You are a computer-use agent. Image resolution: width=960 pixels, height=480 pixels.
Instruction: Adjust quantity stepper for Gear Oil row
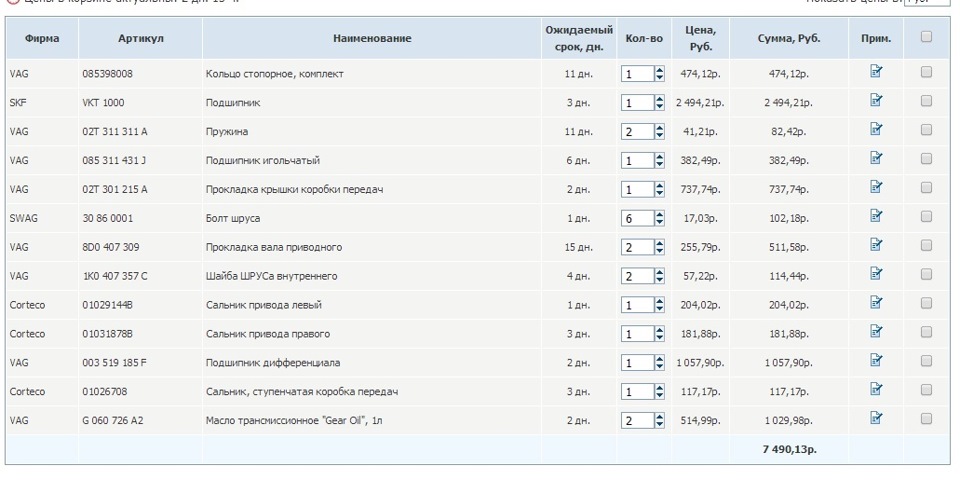click(x=659, y=420)
